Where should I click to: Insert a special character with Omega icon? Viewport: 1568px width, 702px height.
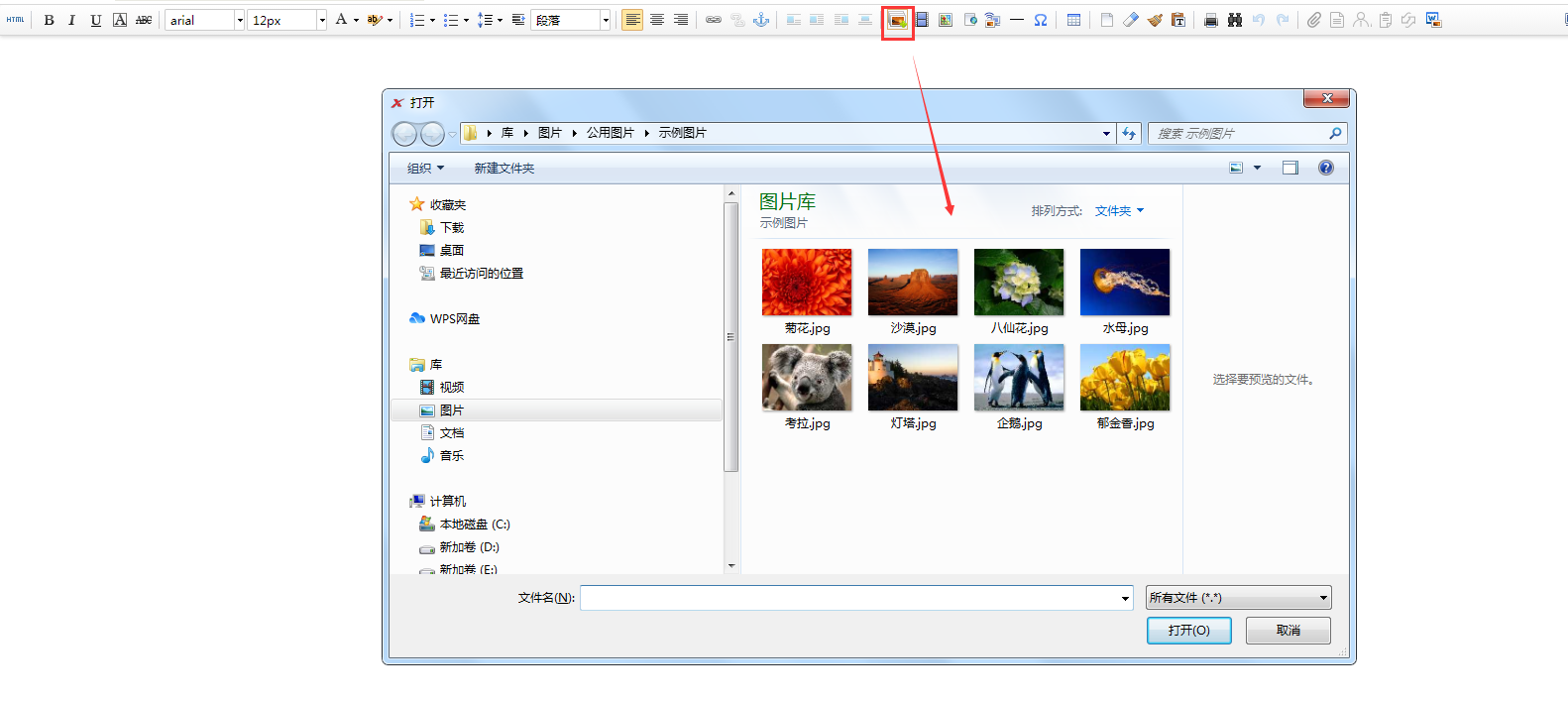click(1041, 20)
